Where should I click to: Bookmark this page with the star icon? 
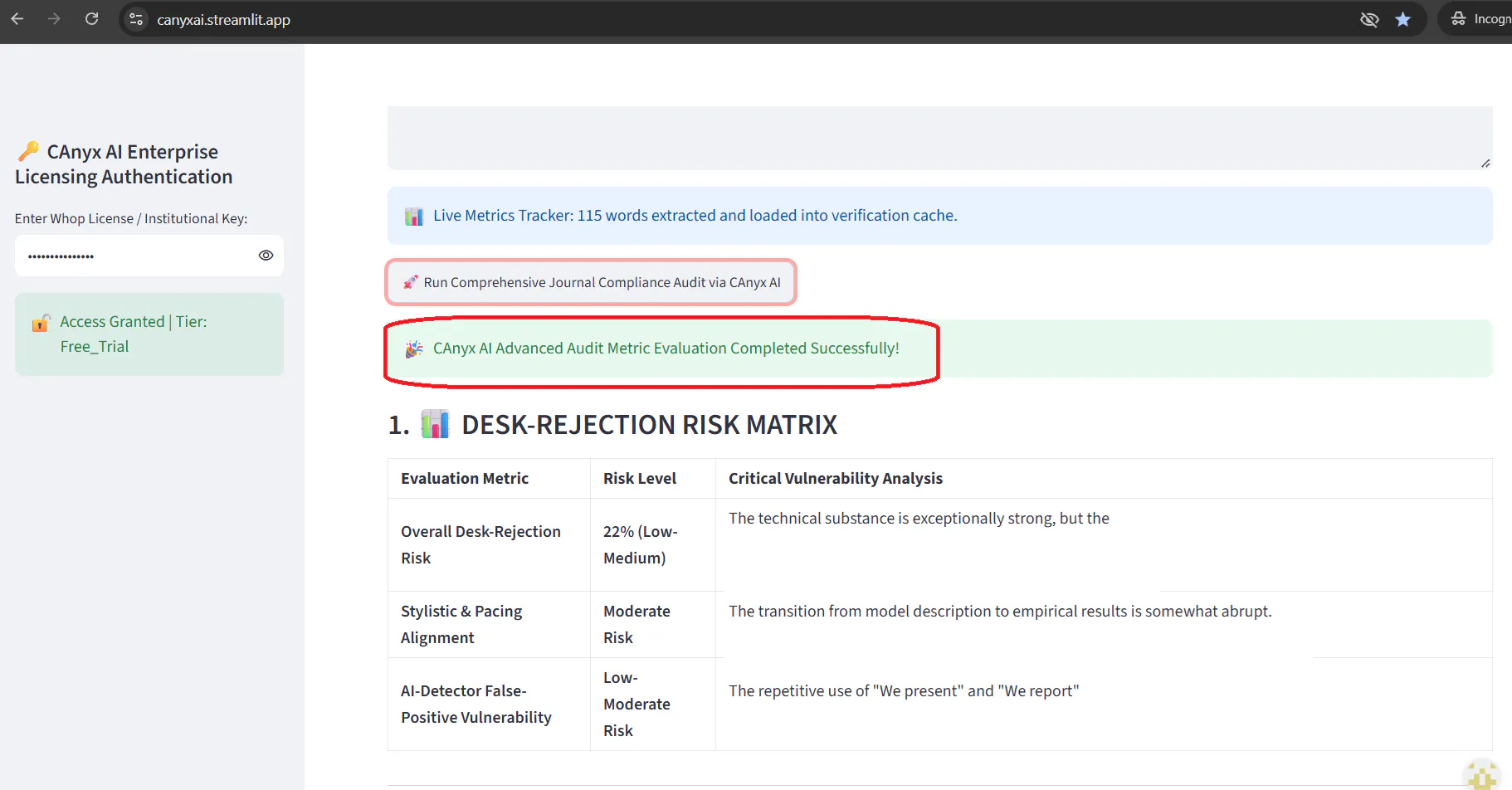1402,19
